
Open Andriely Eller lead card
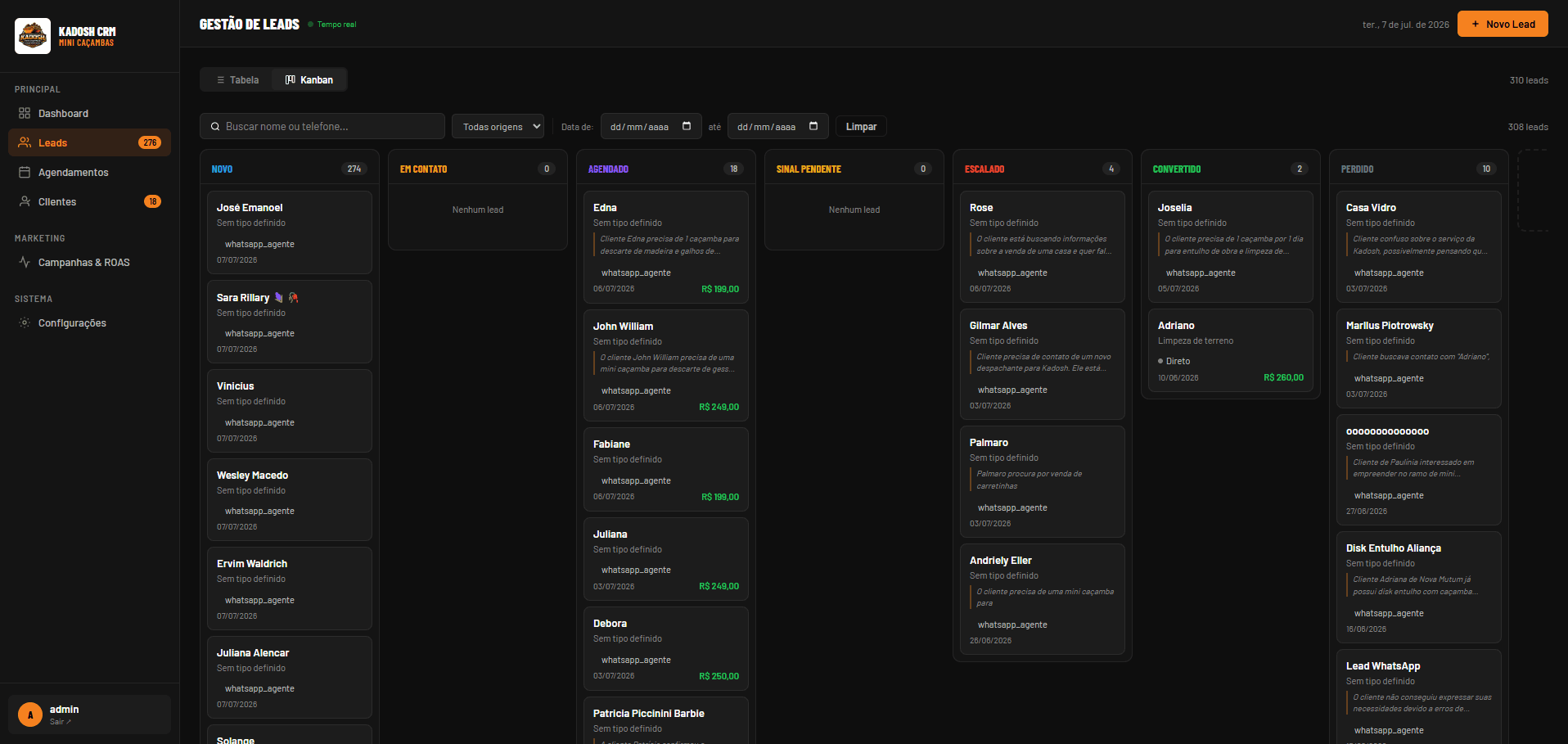1043,599
